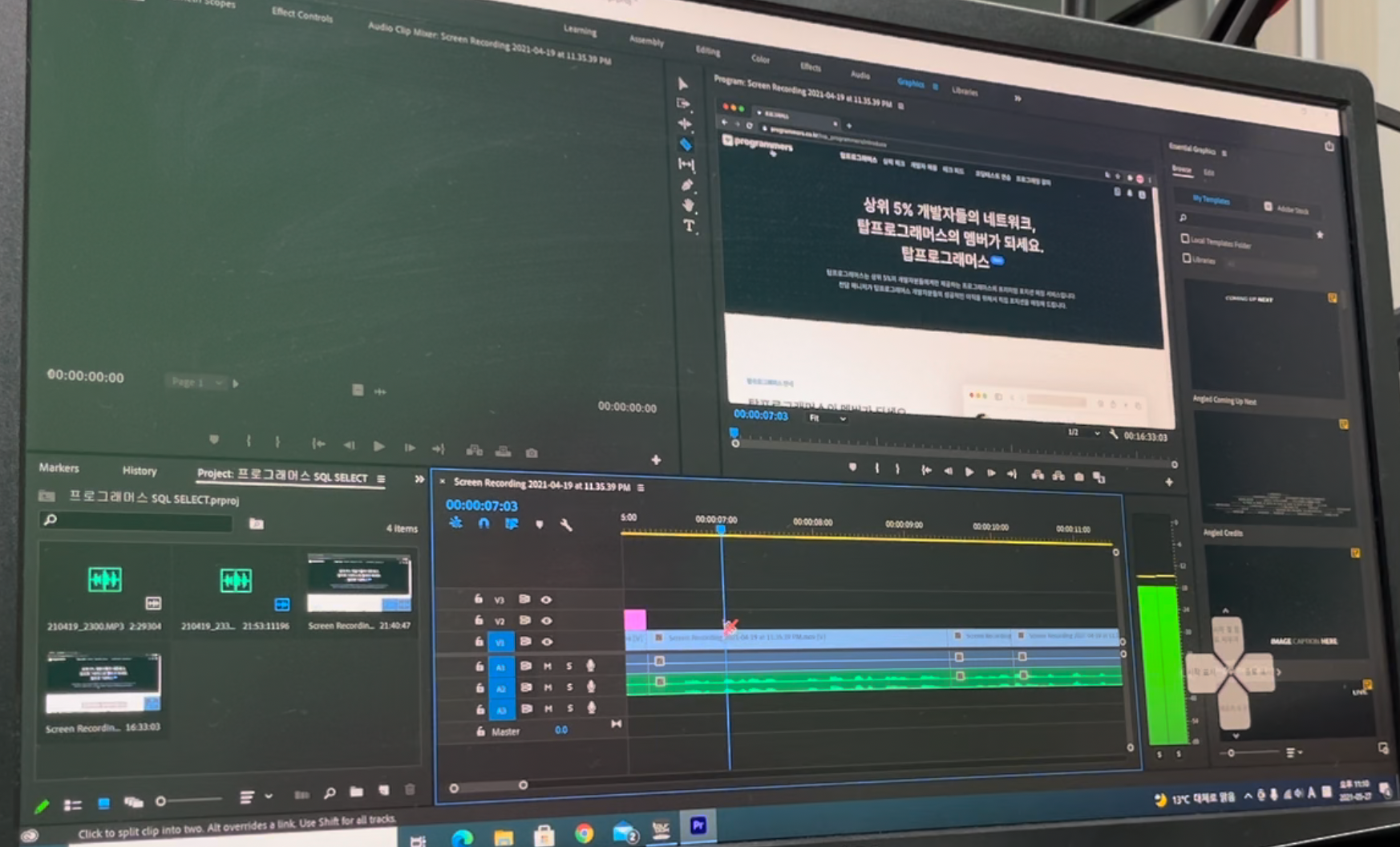Play the Program monitor

pyautogui.click(x=969, y=472)
